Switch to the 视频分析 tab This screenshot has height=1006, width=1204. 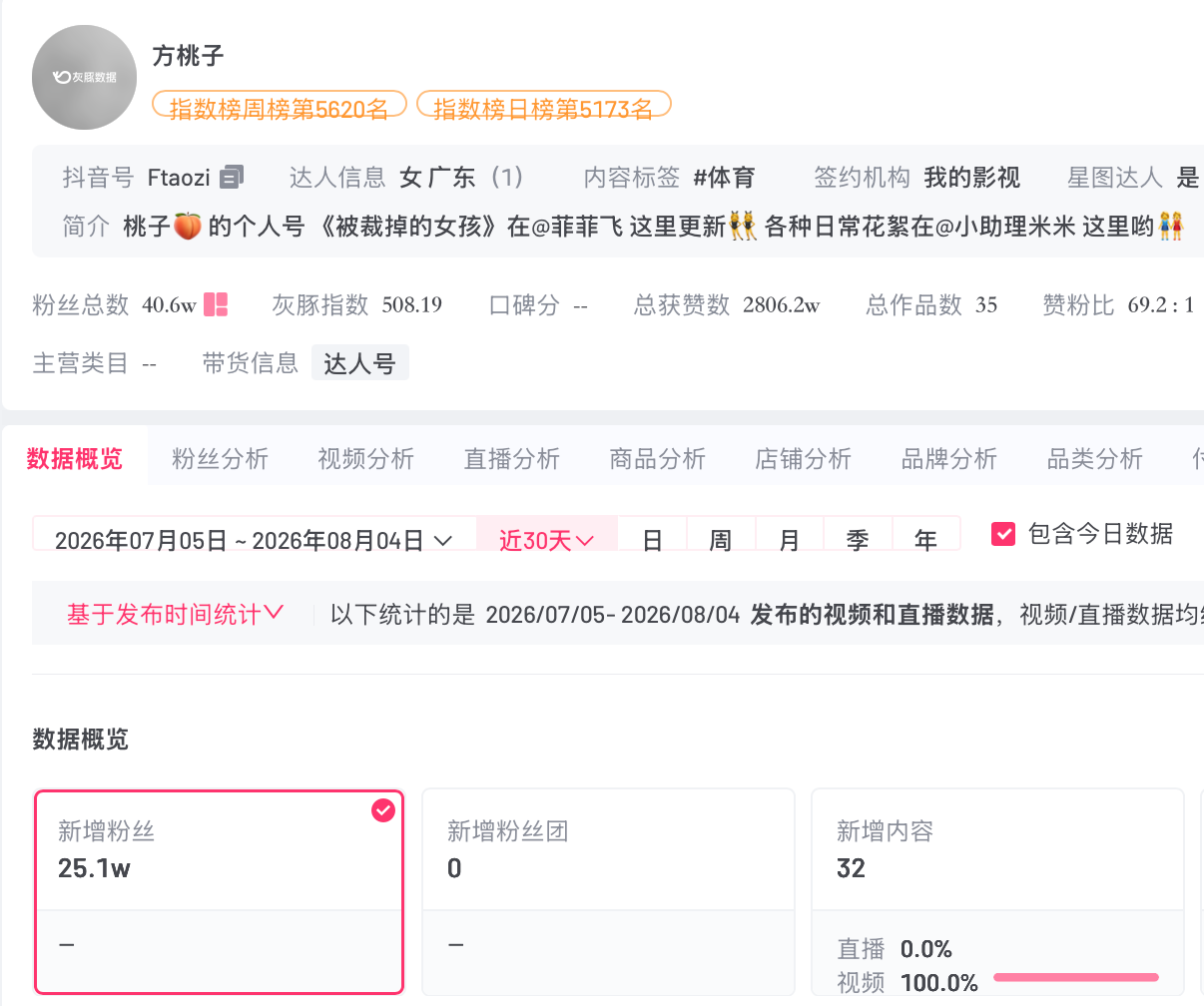tap(366, 458)
